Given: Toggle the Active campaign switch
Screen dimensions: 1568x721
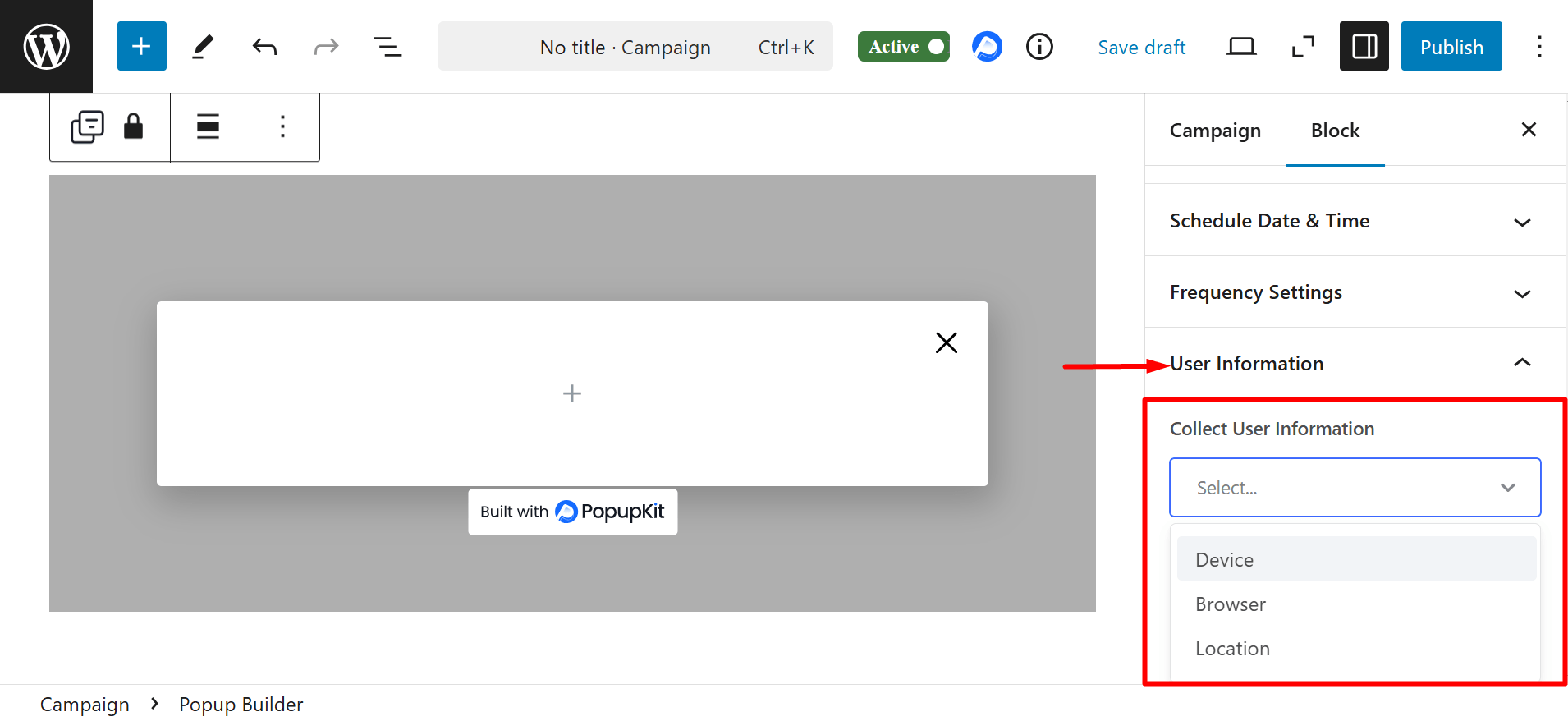Looking at the screenshot, I should pyautogui.click(x=903, y=47).
